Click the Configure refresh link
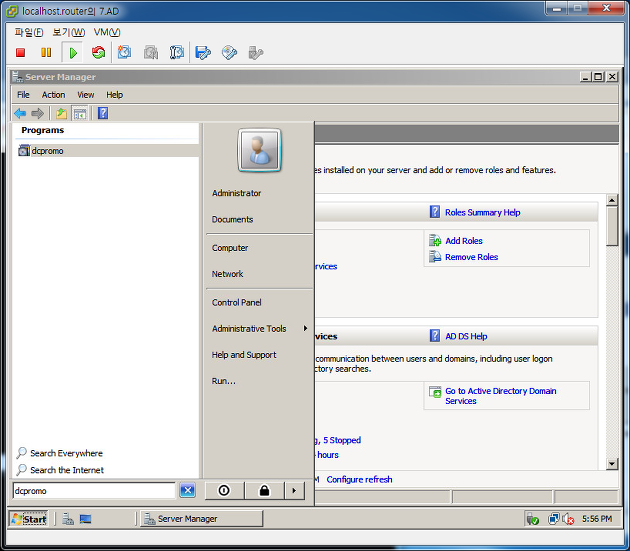This screenshot has width=630, height=551. [x=359, y=479]
